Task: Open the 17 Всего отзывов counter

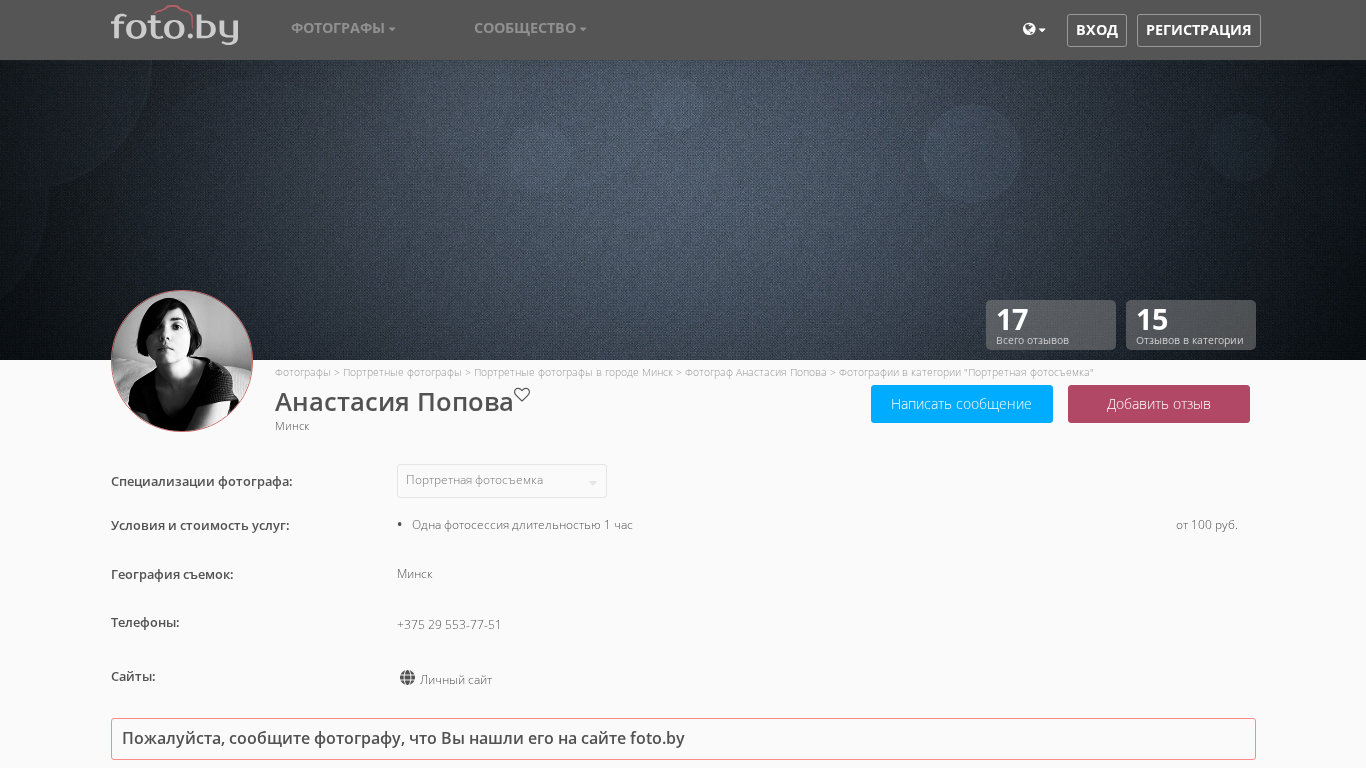Action: (1051, 325)
